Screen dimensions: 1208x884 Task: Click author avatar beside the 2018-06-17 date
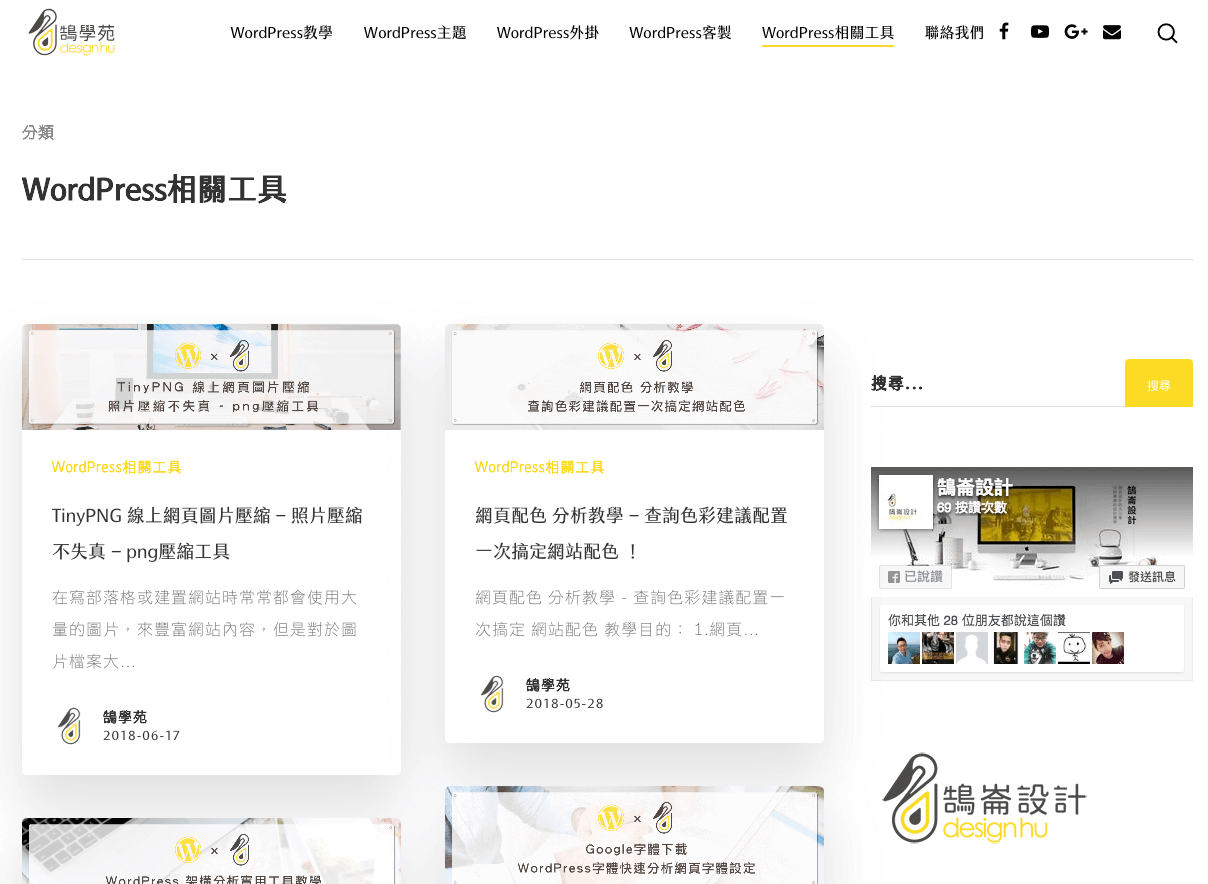(x=70, y=726)
